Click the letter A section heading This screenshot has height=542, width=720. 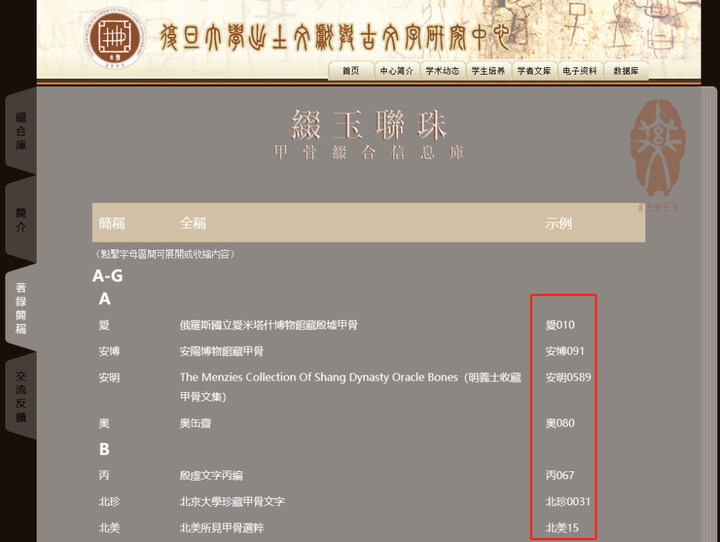tap(105, 299)
